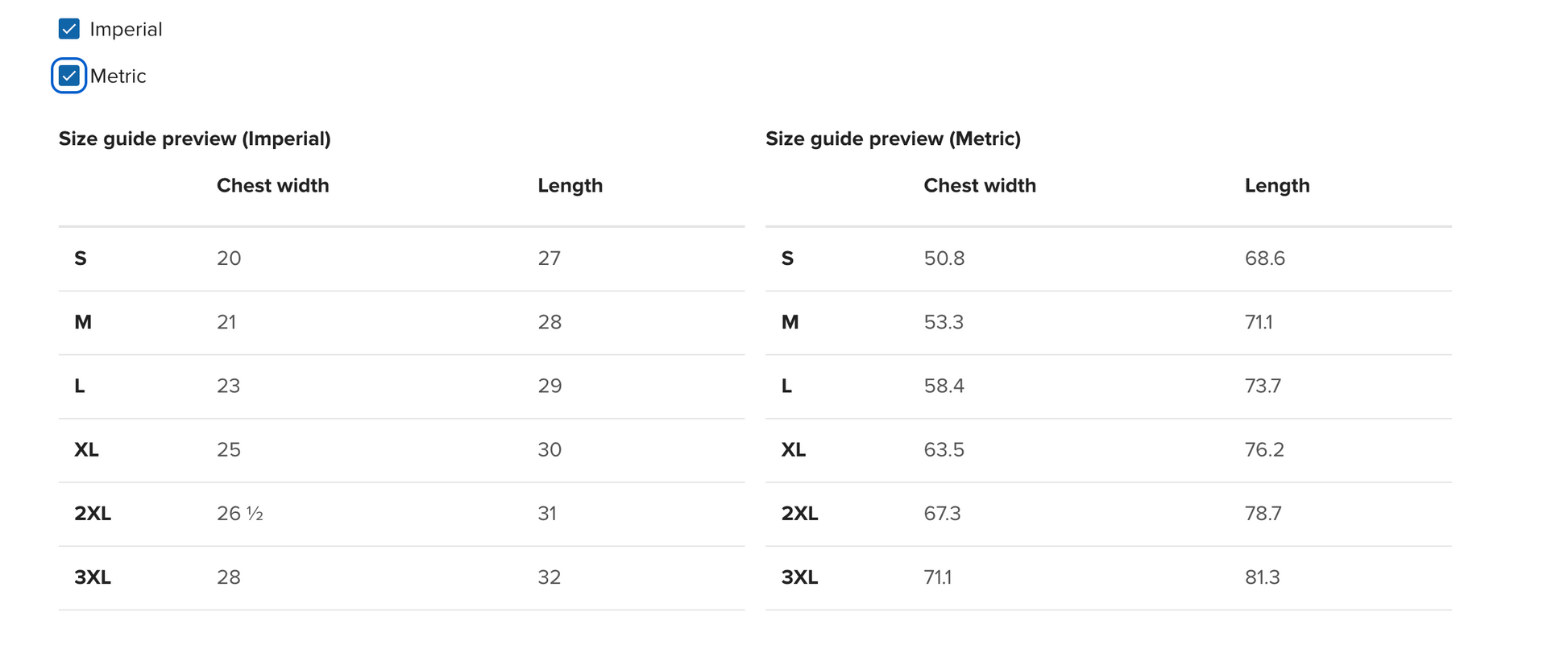The image size is (1568, 649).
Task: Select the S row label in Imperial table
Action: point(81,258)
